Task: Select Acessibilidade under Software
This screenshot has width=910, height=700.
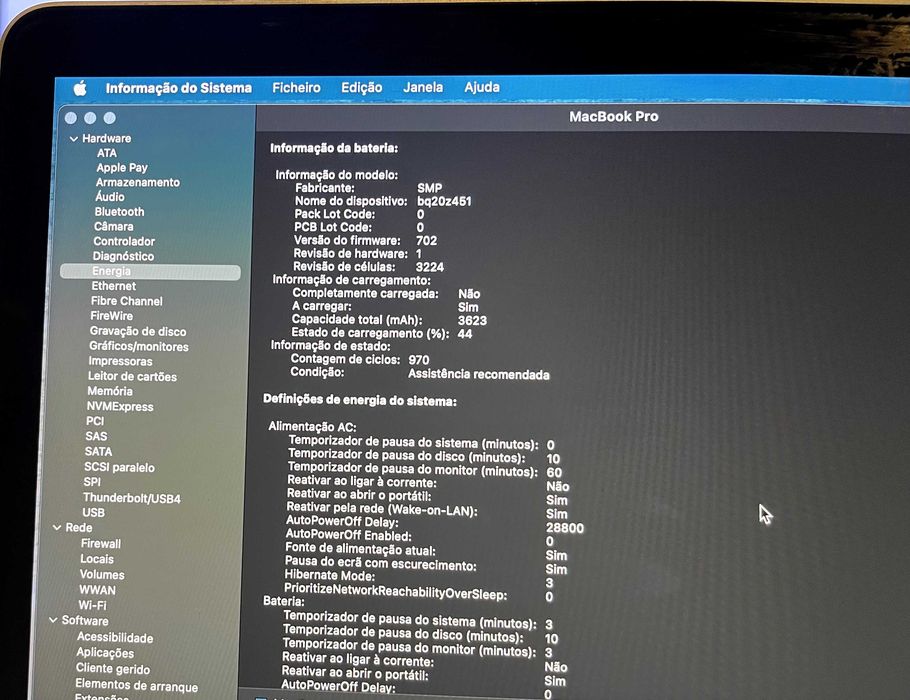Action: tap(115, 638)
